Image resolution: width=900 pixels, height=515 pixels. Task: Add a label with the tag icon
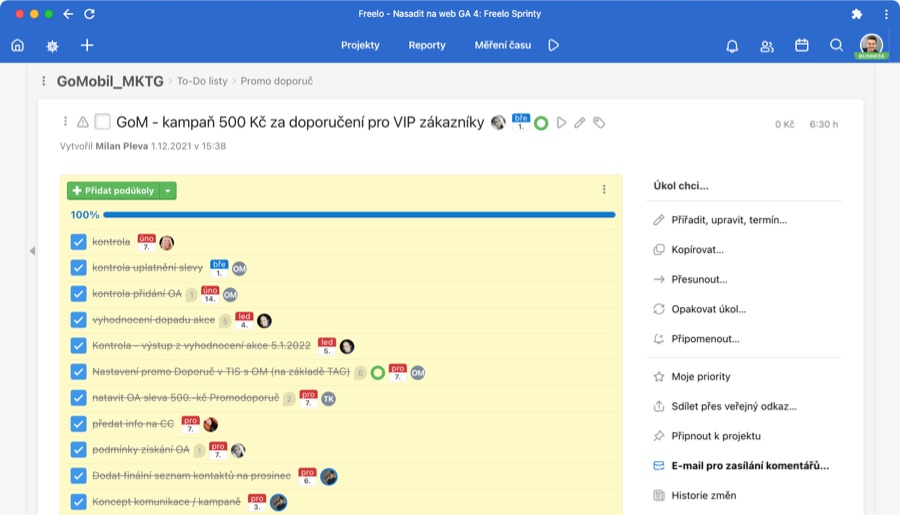pos(599,122)
